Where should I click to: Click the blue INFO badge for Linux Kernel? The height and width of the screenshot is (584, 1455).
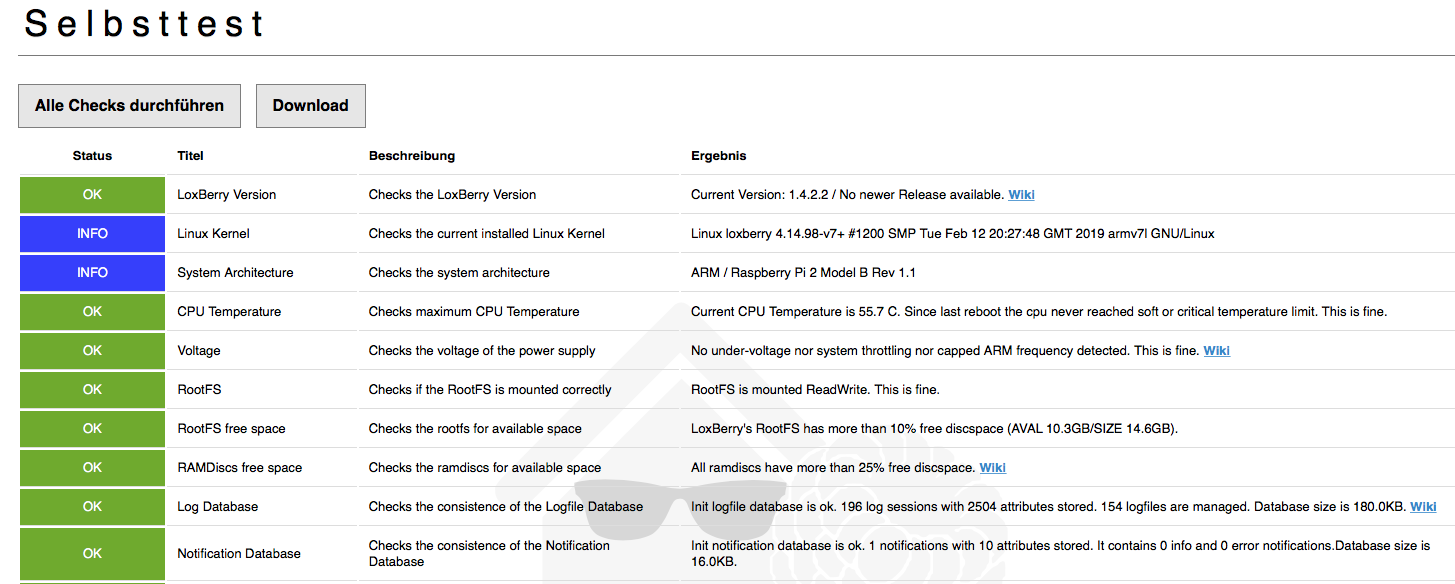(92, 234)
